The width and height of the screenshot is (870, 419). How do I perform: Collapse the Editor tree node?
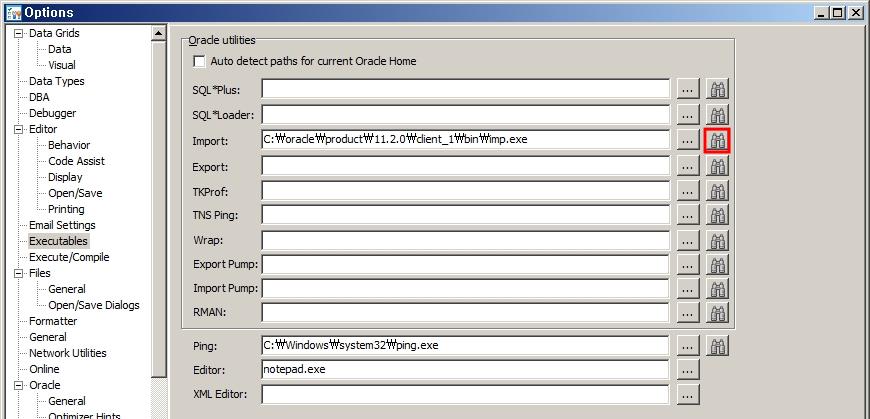click(19, 129)
